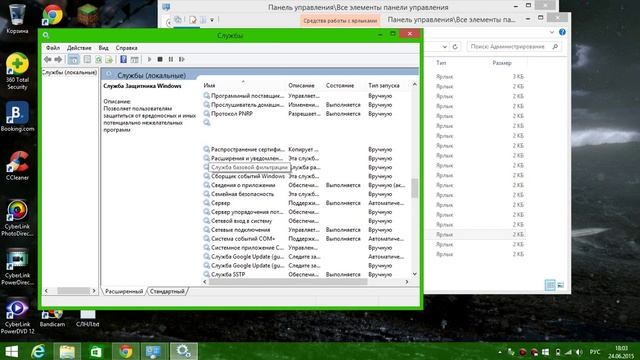This screenshot has height=360, width=640.
Task: Open the CCleaner desktop icon
Action: tap(17, 165)
